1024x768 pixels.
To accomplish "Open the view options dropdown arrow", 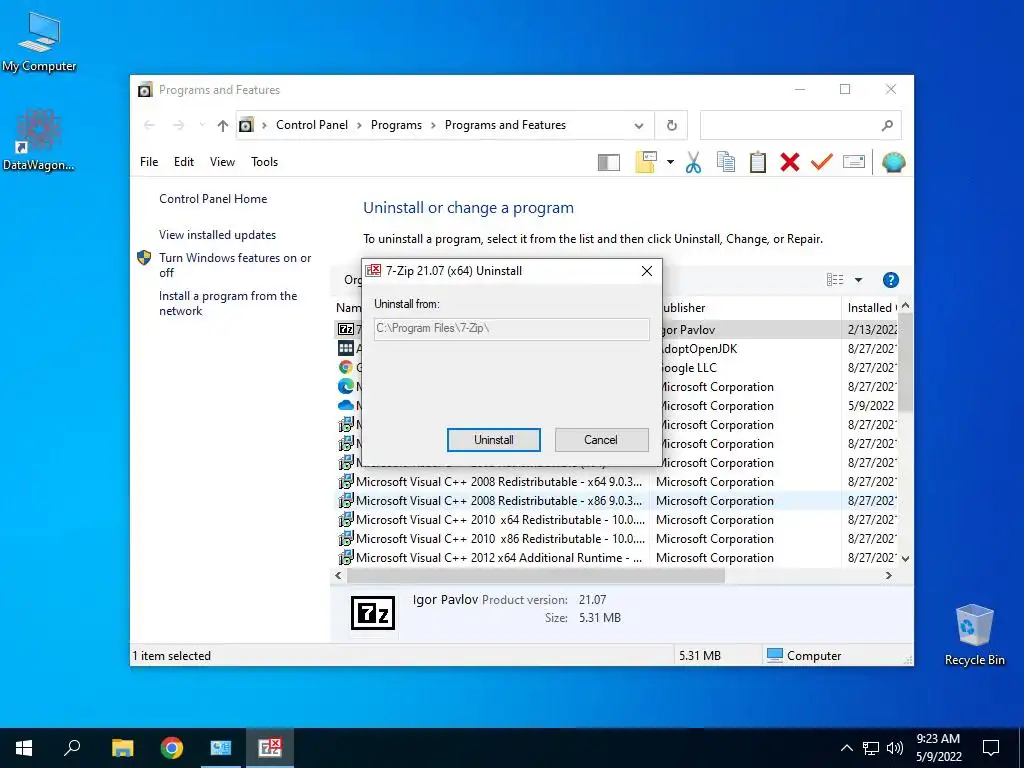I will 858,280.
